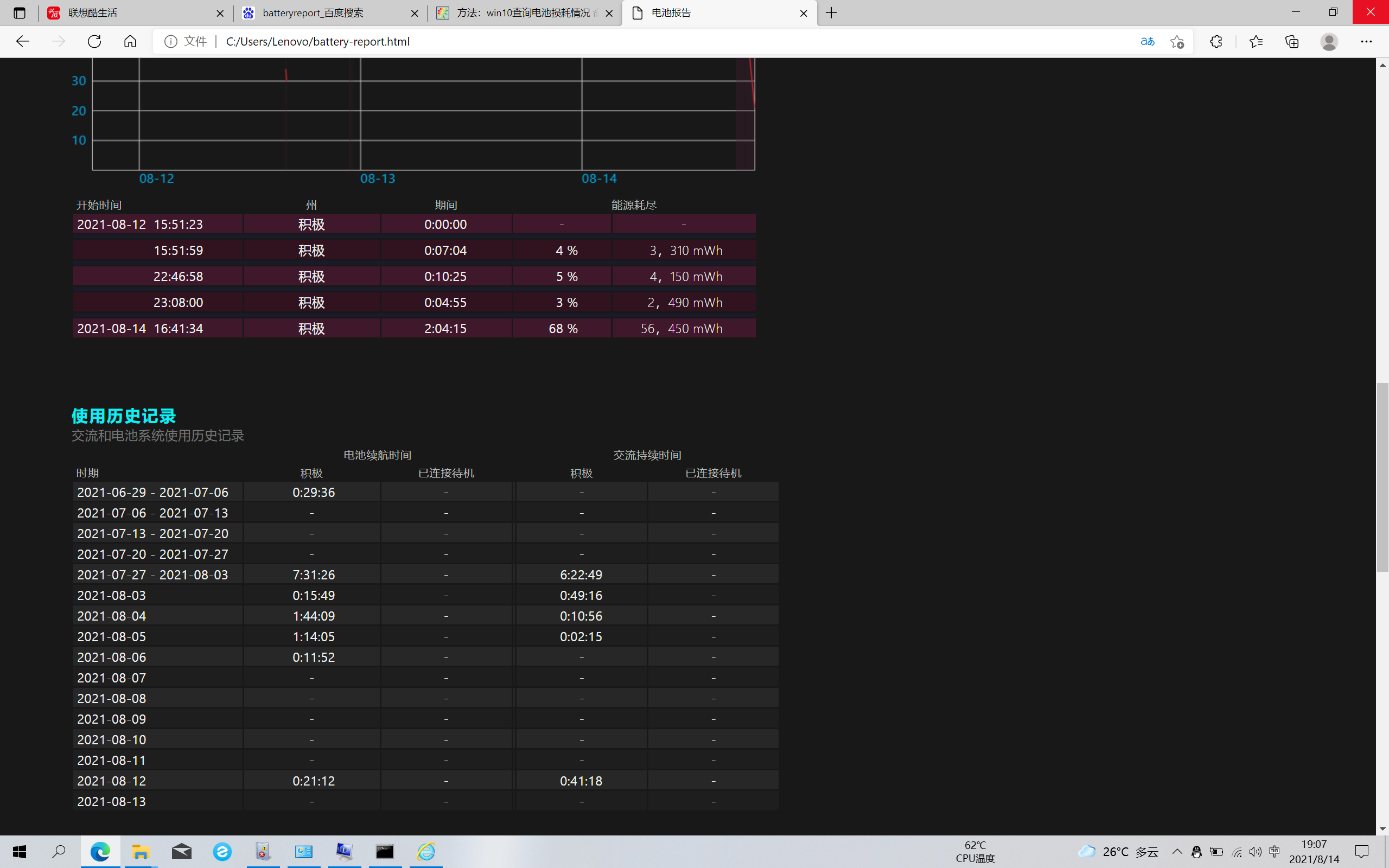Click the taskbar volume speaker icon
The height and width of the screenshot is (868, 1389).
[x=1256, y=851]
